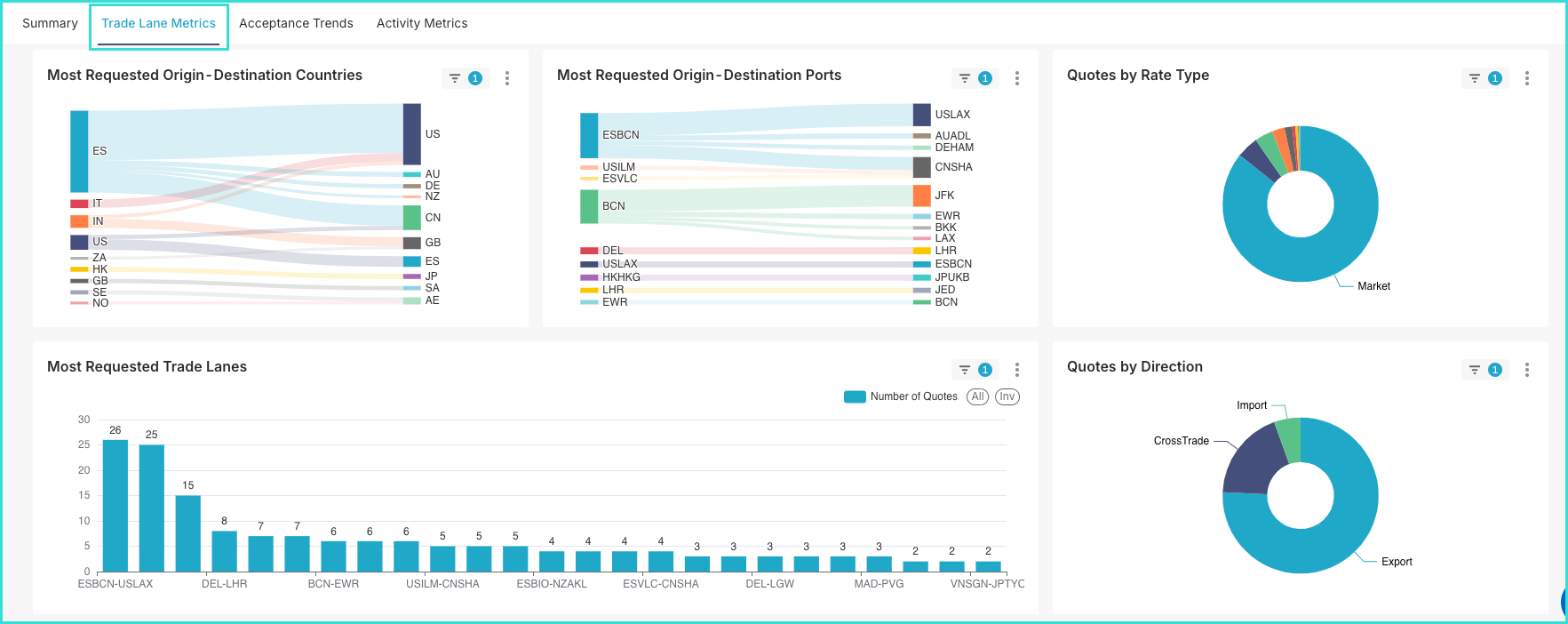
Task: Click Inv to invert legend selection
Action: point(1007,396)
